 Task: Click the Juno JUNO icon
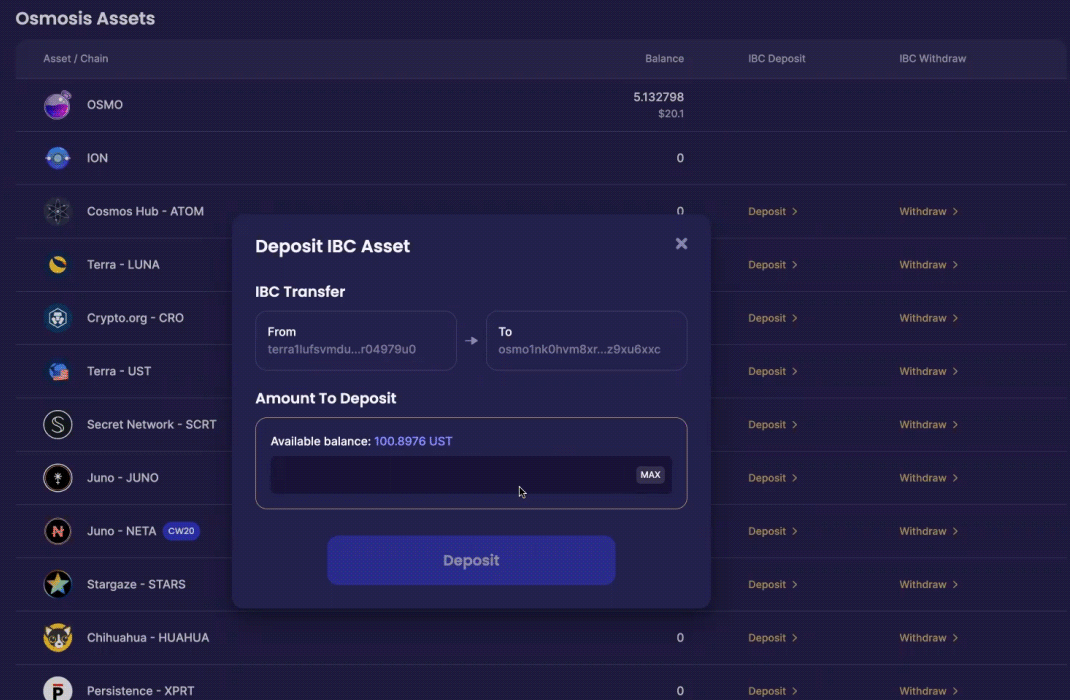pos(57,478)
